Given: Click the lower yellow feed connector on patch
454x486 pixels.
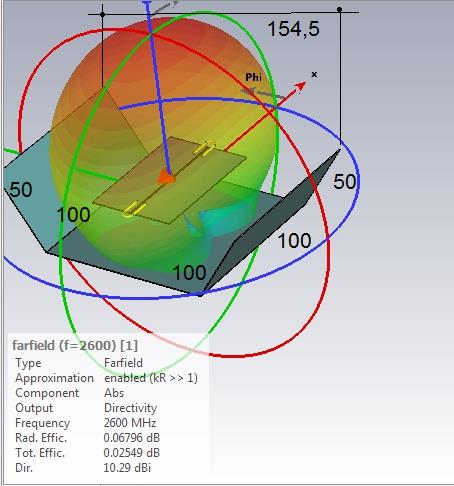Looking at the screenshot, I should point(134,210).
